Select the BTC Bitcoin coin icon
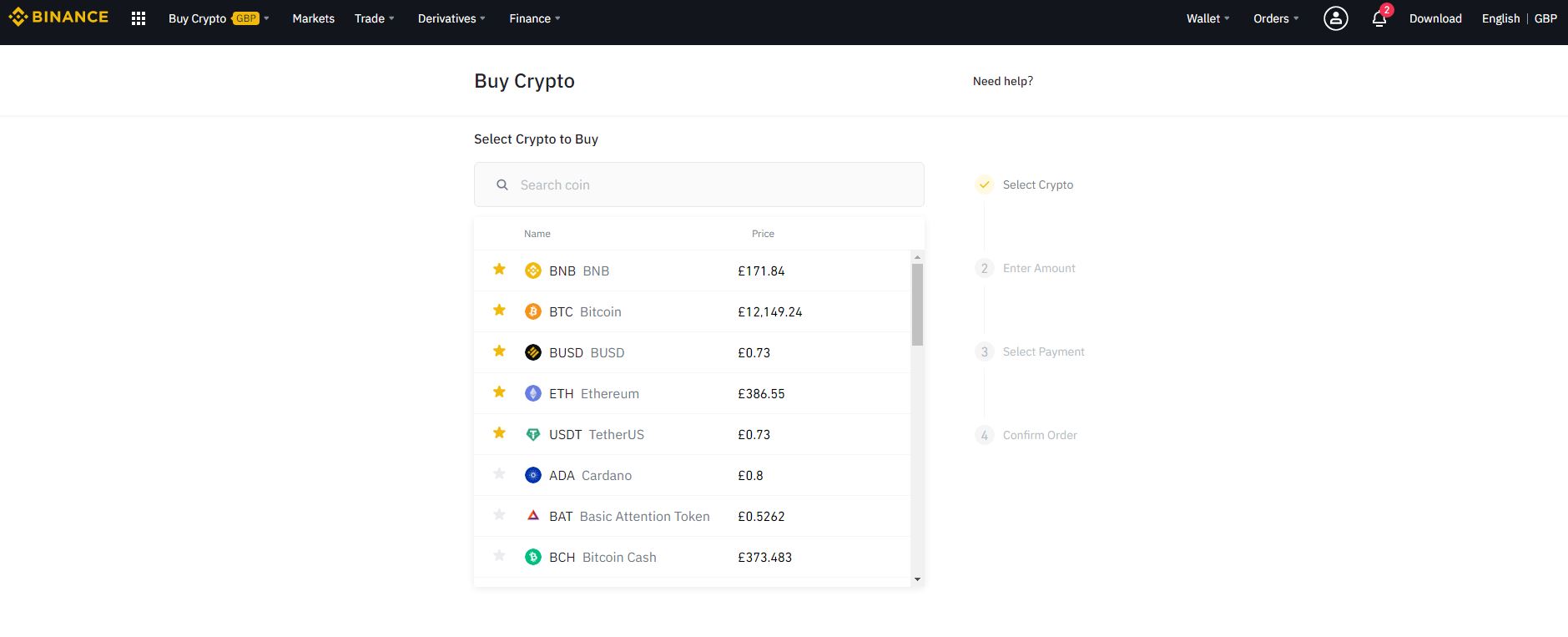 pos(532,311)
